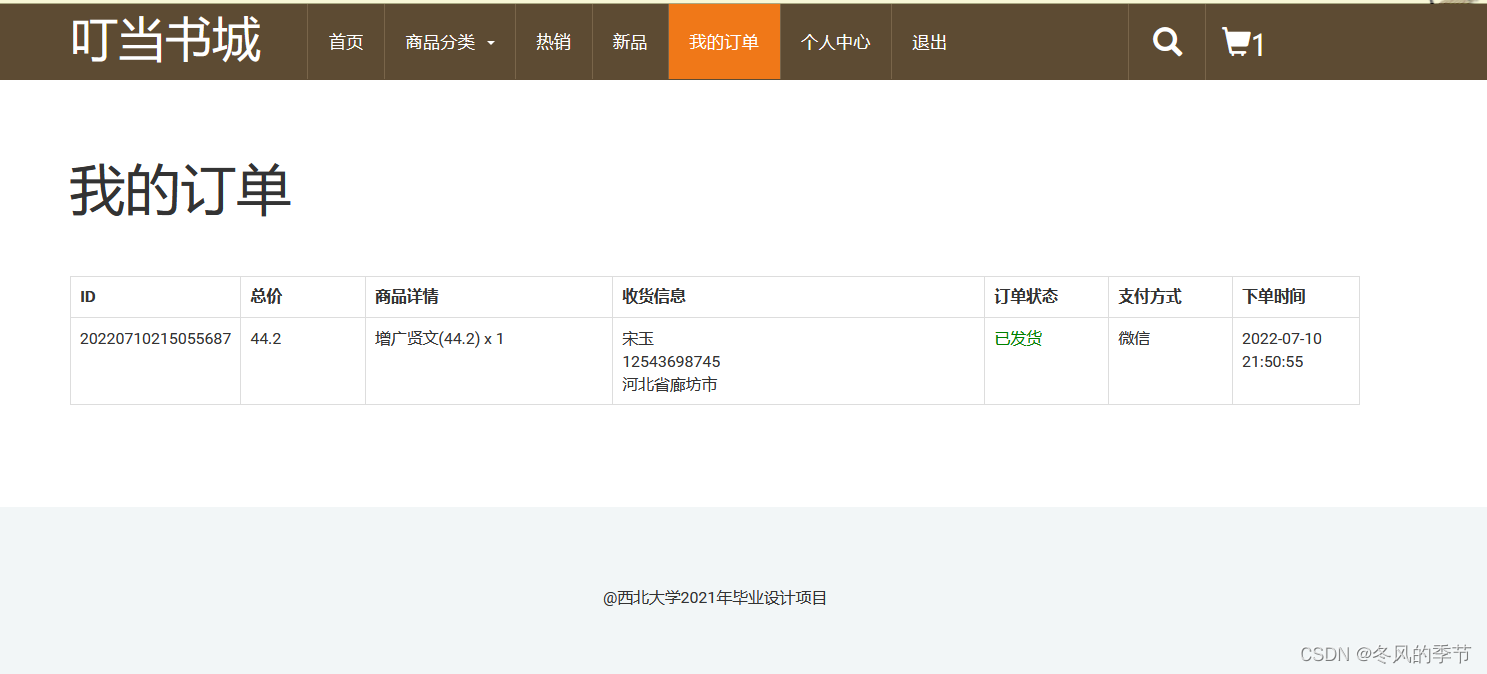Click recipient name 宋玉
This screenshot has width=1487, height=674.
[638, 339]
